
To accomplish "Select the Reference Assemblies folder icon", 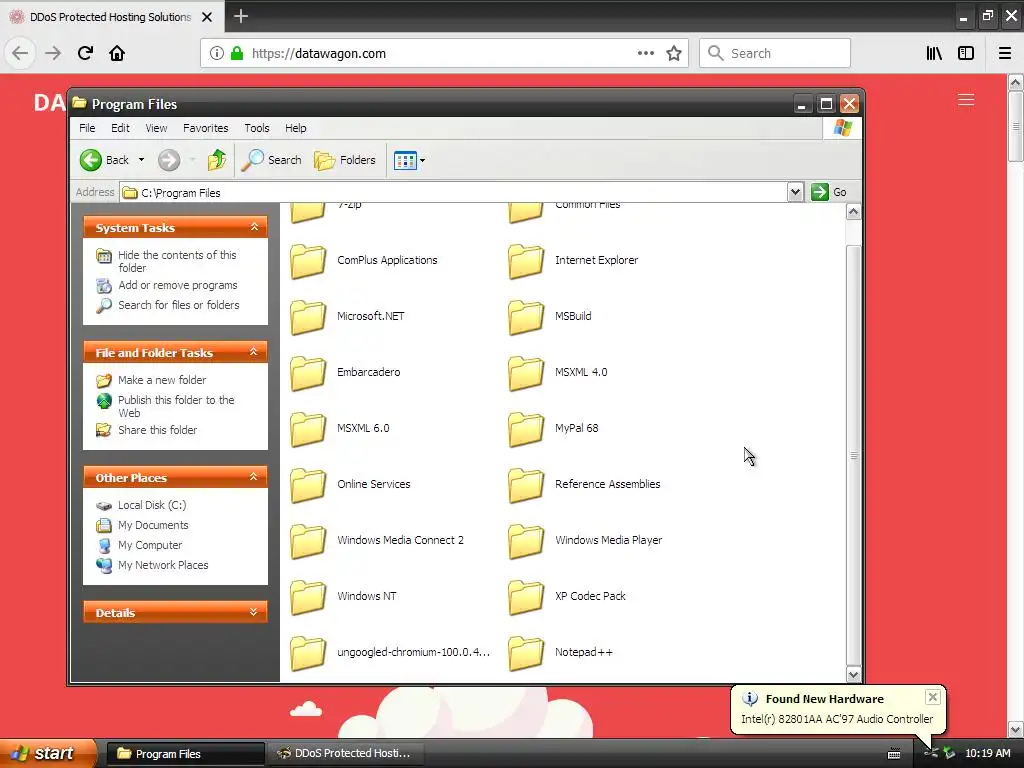I will pyautogui.click(x=526, y=485).
